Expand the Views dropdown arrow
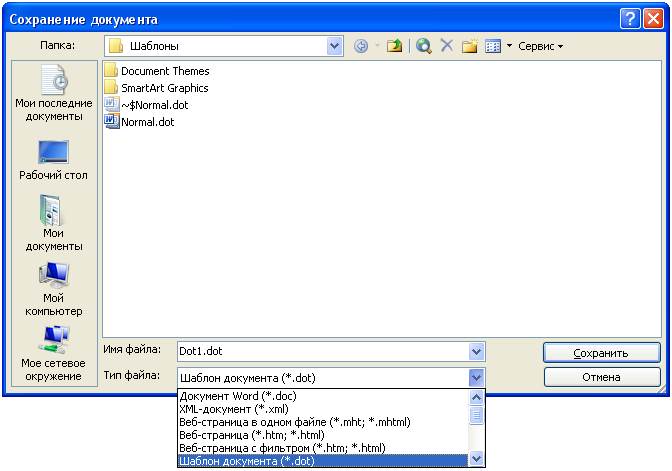 (x=509, y=45)
